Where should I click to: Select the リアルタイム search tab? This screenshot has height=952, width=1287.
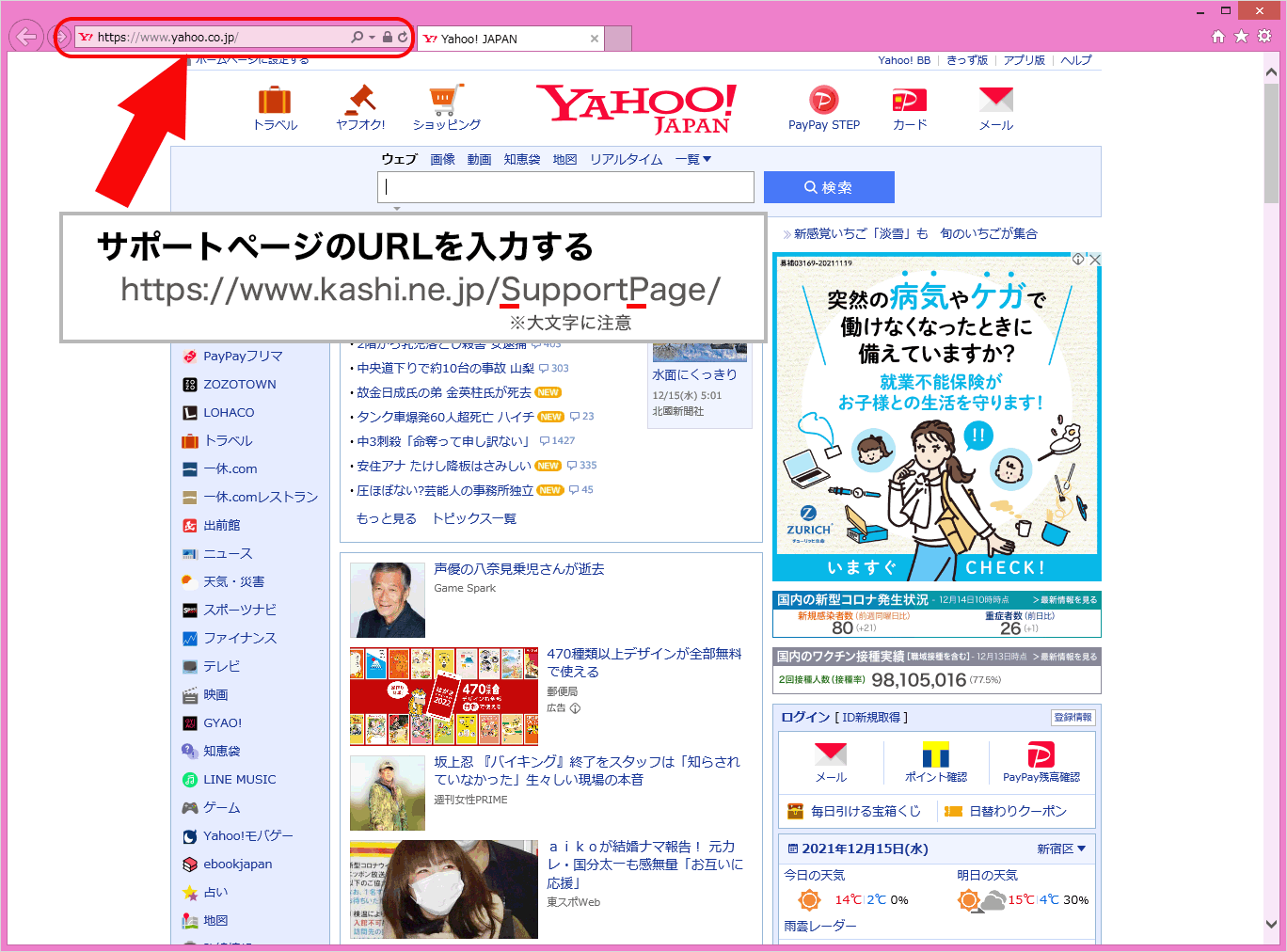pyautogui.click(x=627, y=159)
